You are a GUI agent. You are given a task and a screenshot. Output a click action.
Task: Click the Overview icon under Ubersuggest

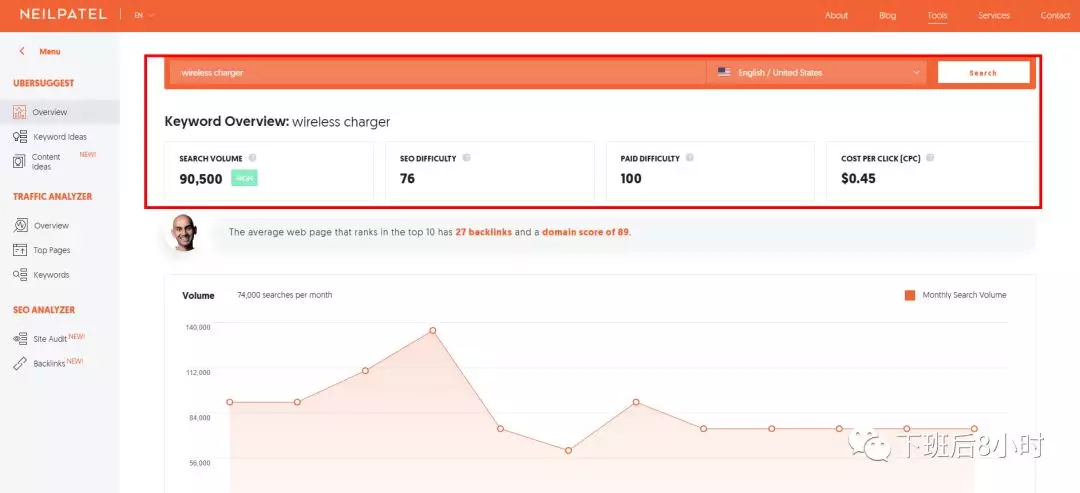pos(20,112)
